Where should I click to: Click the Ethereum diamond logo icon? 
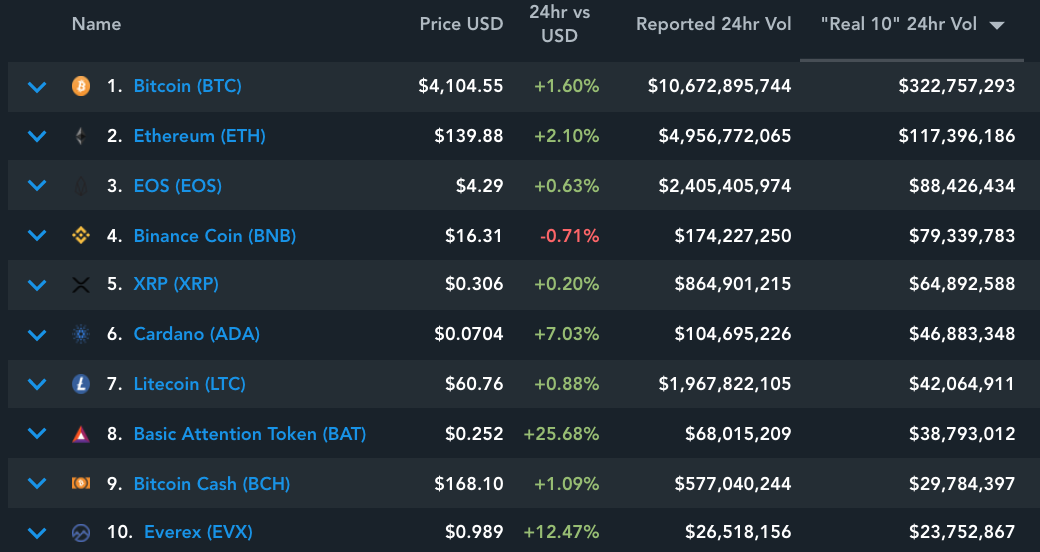click(x=81, y=136)
